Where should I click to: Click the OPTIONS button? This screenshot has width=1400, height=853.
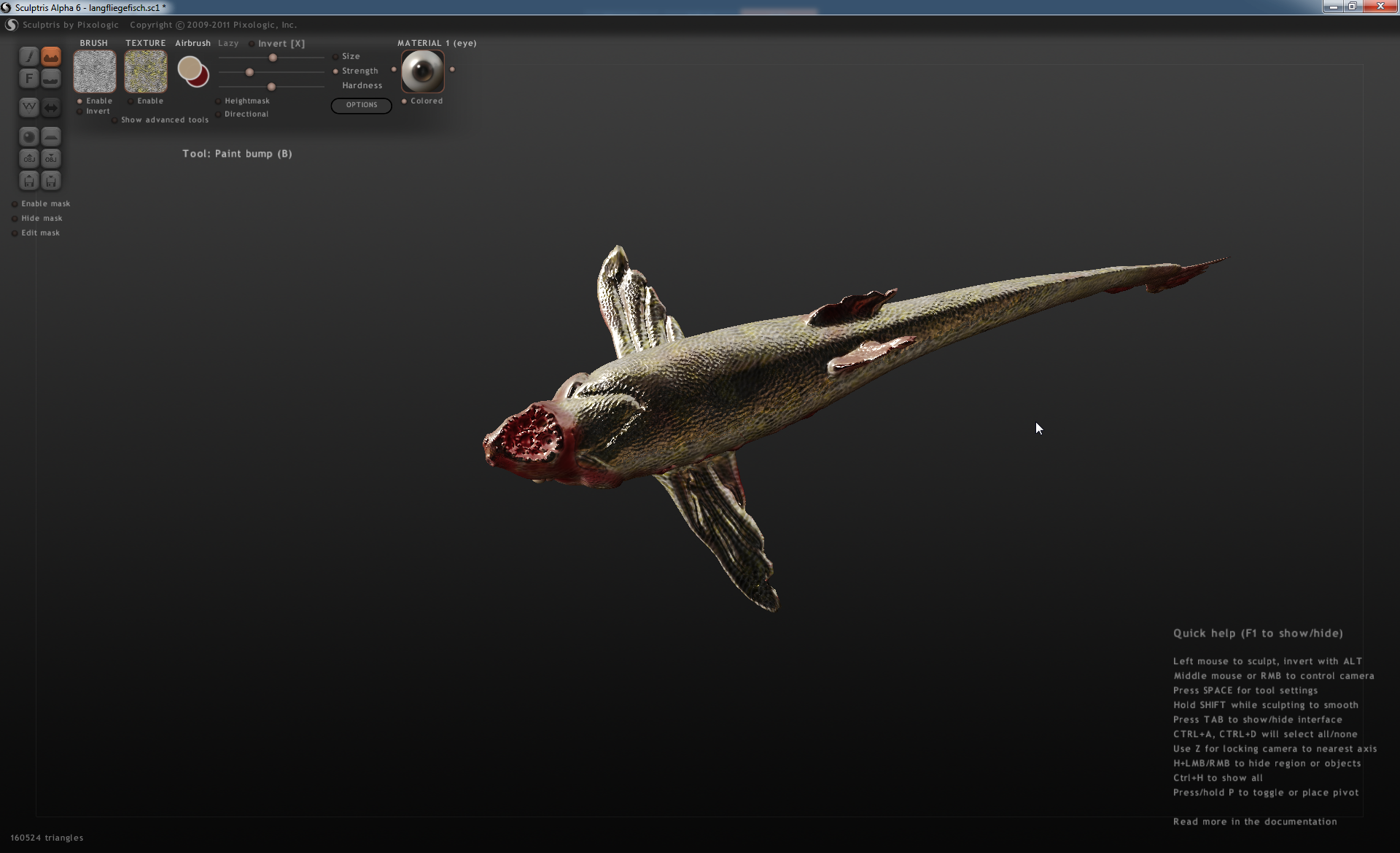pyautogui.click(x=361, y=105)
